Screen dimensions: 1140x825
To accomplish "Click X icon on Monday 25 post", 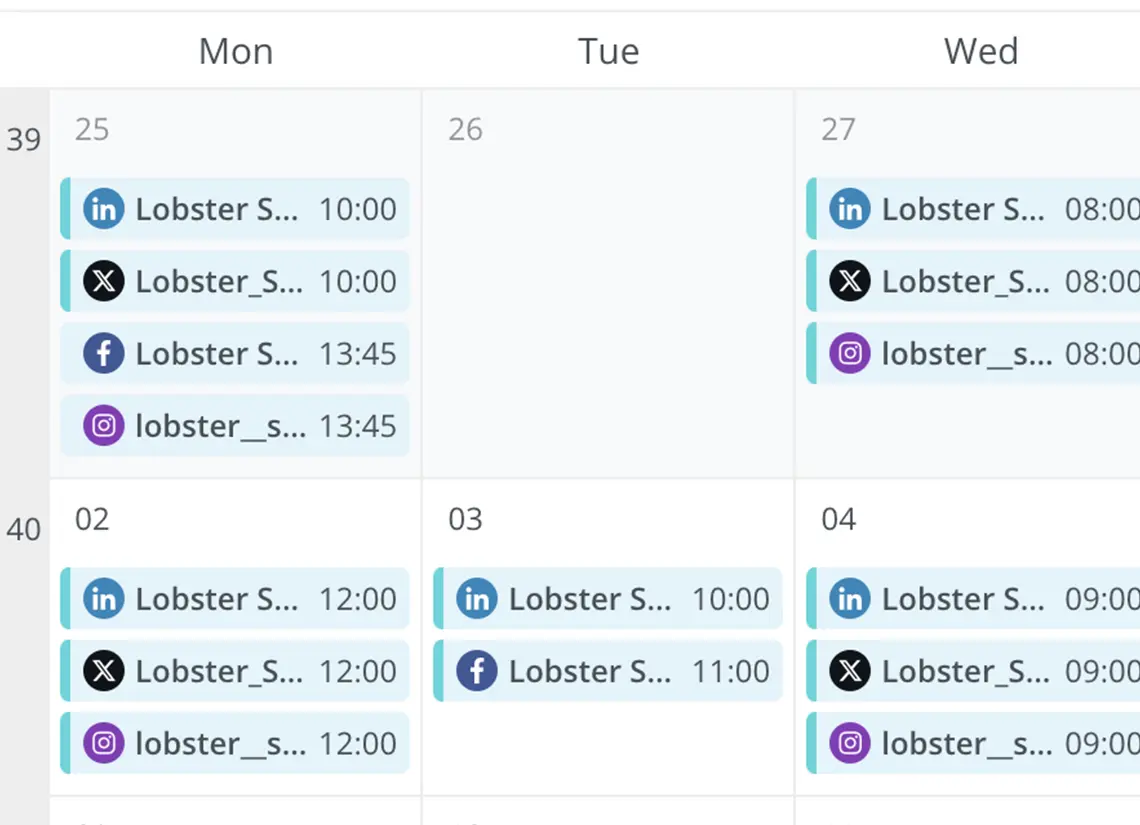I will pyautogui.click(x=103, y=281).
